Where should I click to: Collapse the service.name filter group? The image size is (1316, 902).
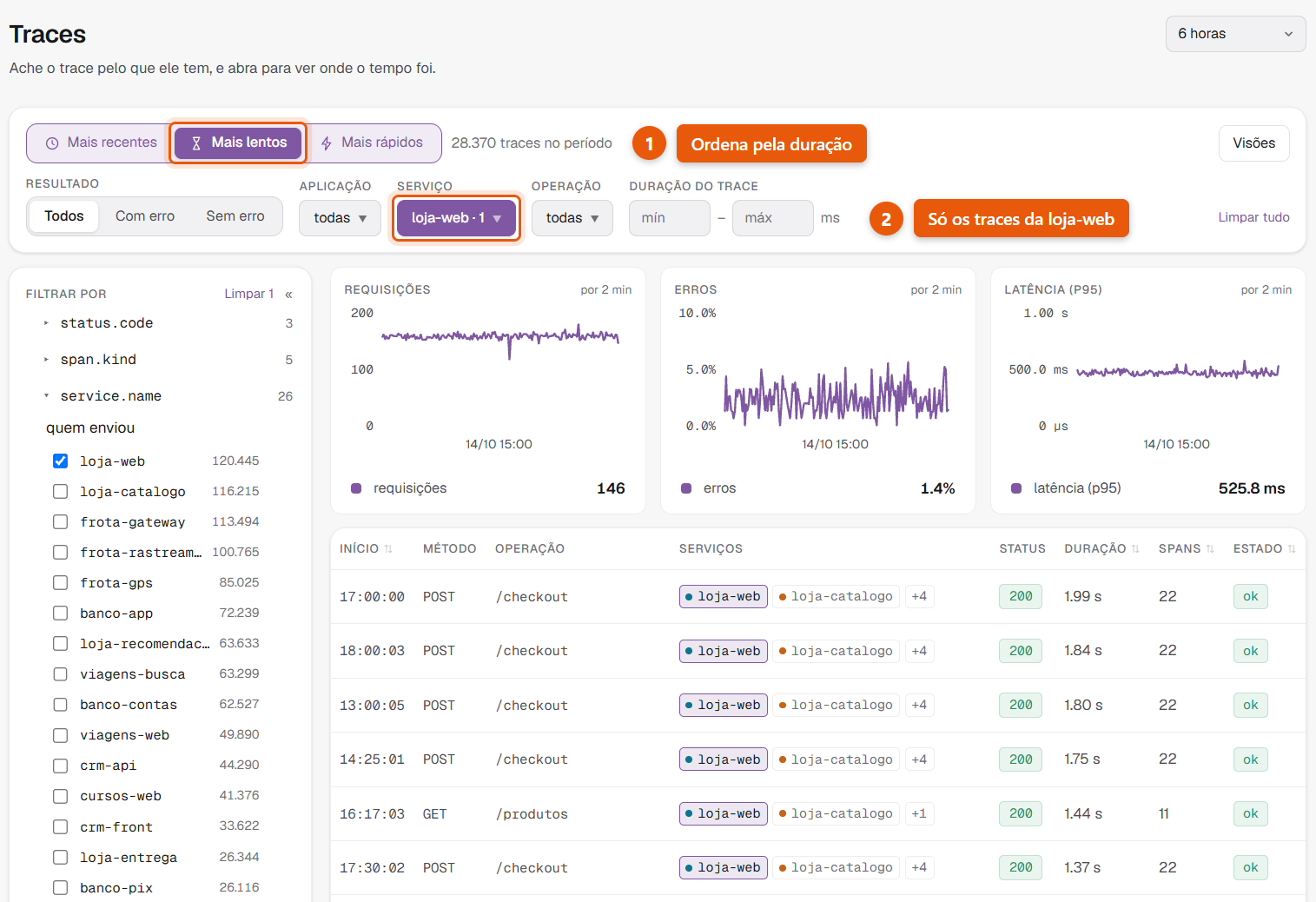pyautogui.click(x=46, y=396)
